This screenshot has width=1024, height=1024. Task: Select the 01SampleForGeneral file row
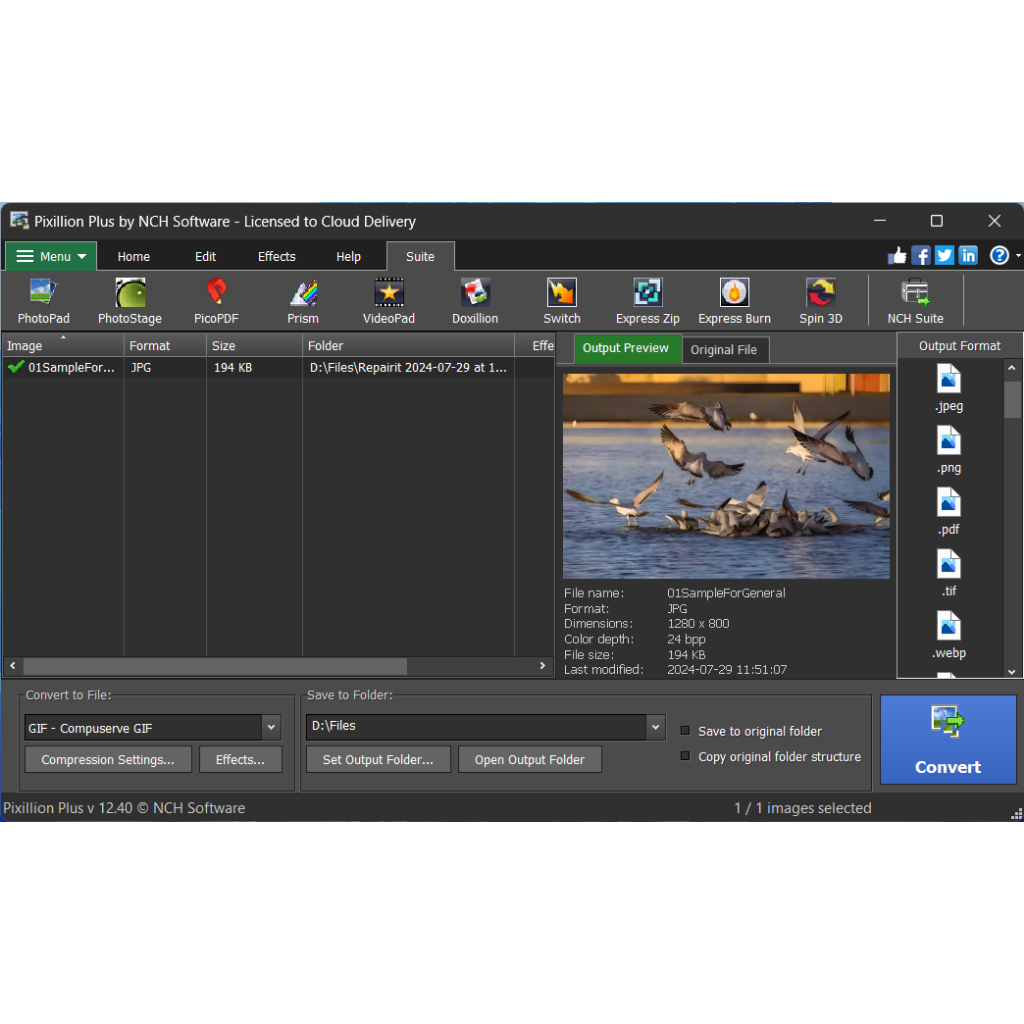pos(70,368)
